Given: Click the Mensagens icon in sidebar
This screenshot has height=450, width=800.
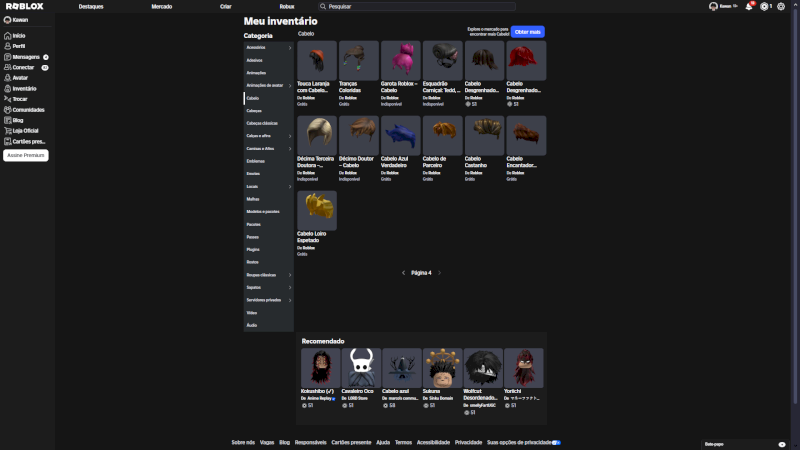Looking at the screenshot, I should [8, 57].
